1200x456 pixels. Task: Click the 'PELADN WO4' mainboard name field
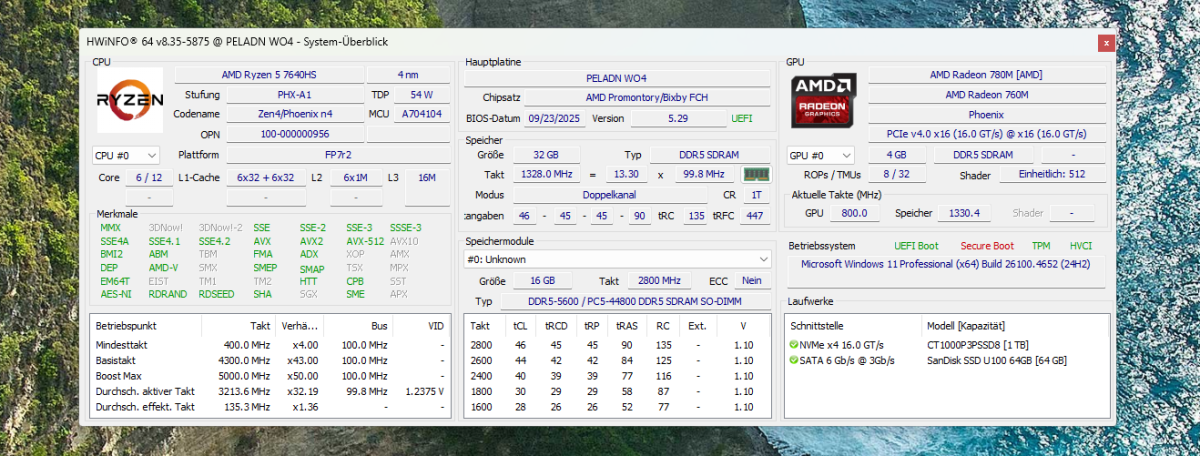(616, 78)
